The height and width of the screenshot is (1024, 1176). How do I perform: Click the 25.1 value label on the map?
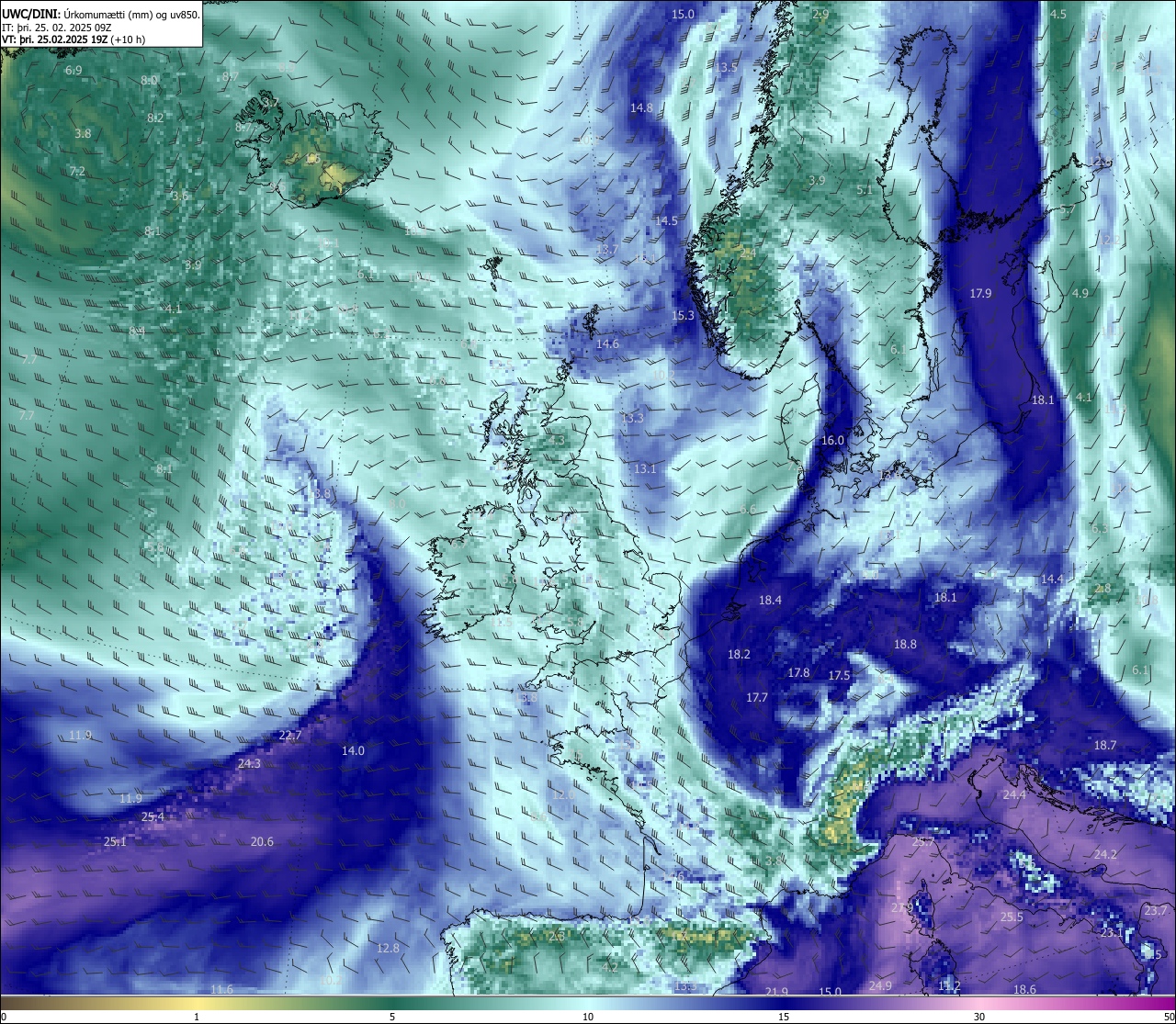(x=115, y=842)
